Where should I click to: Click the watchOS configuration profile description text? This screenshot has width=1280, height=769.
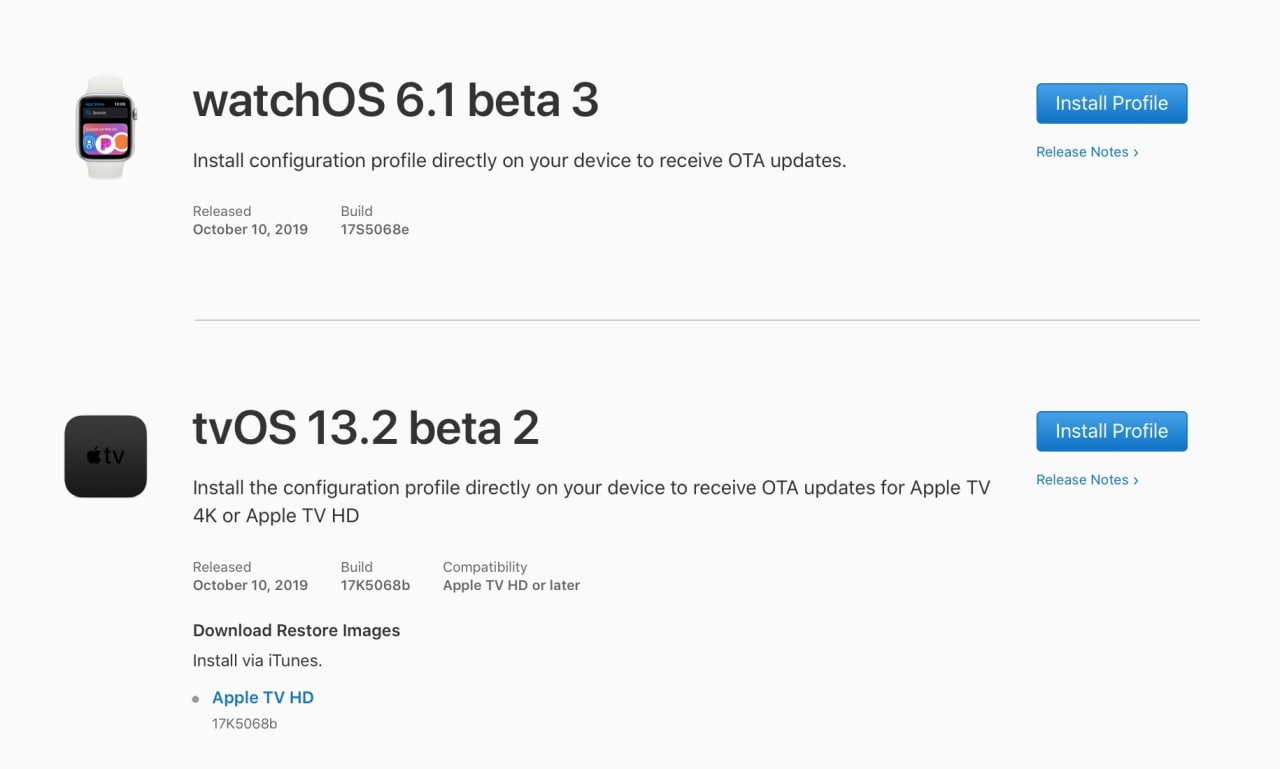519,160
